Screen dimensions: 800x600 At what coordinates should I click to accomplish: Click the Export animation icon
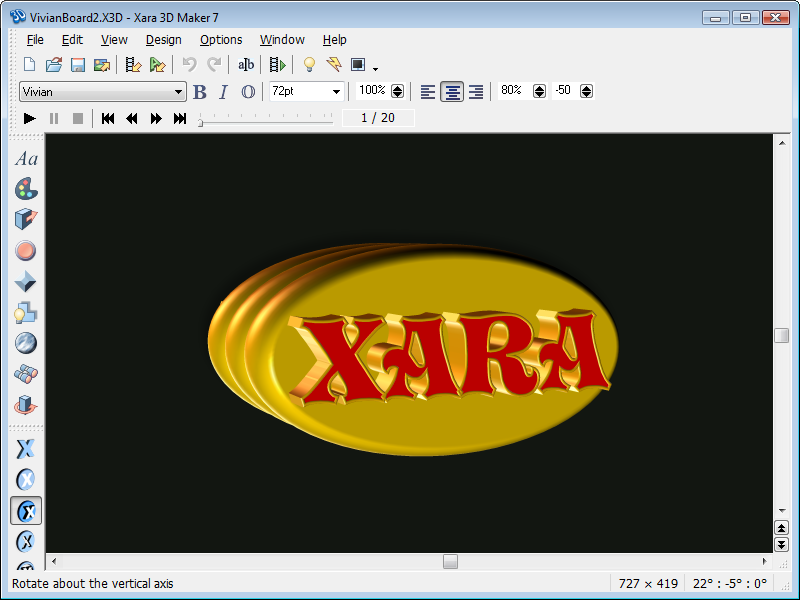pyautogui.click(x=278, y=64)
